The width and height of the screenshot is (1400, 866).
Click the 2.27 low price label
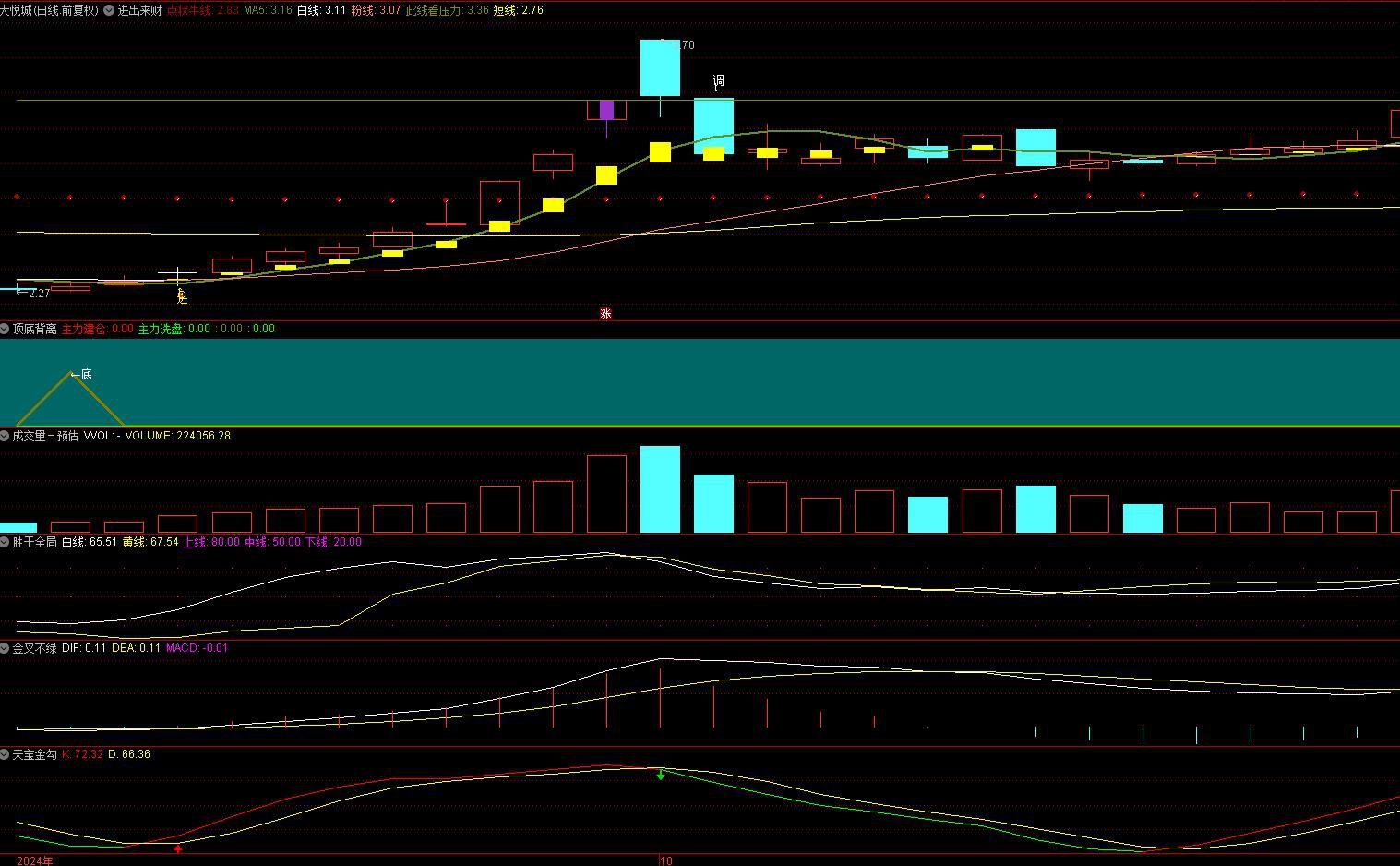(x=40, y=294)
